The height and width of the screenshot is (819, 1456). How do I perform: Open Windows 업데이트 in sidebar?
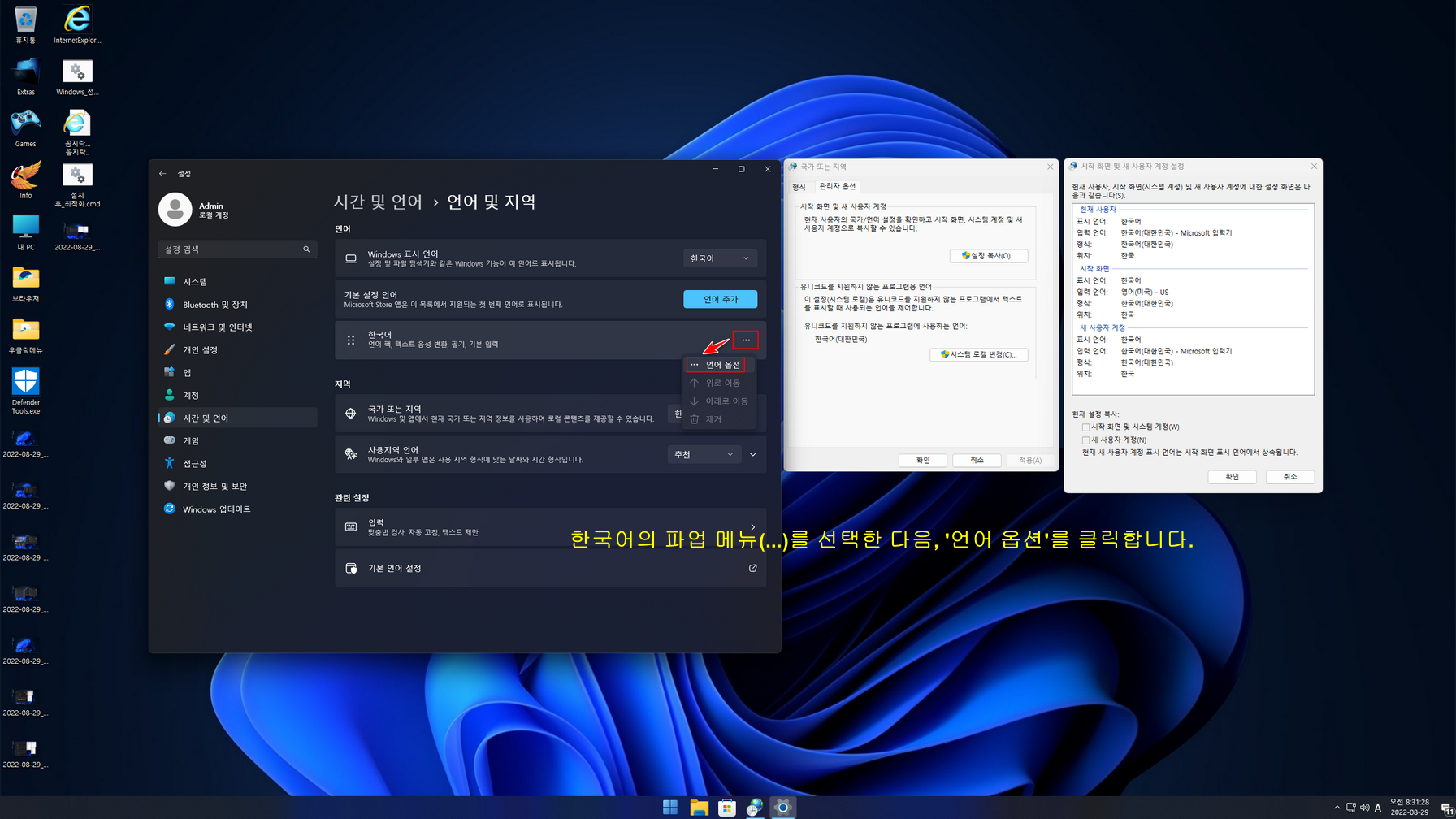coord(236,509)
